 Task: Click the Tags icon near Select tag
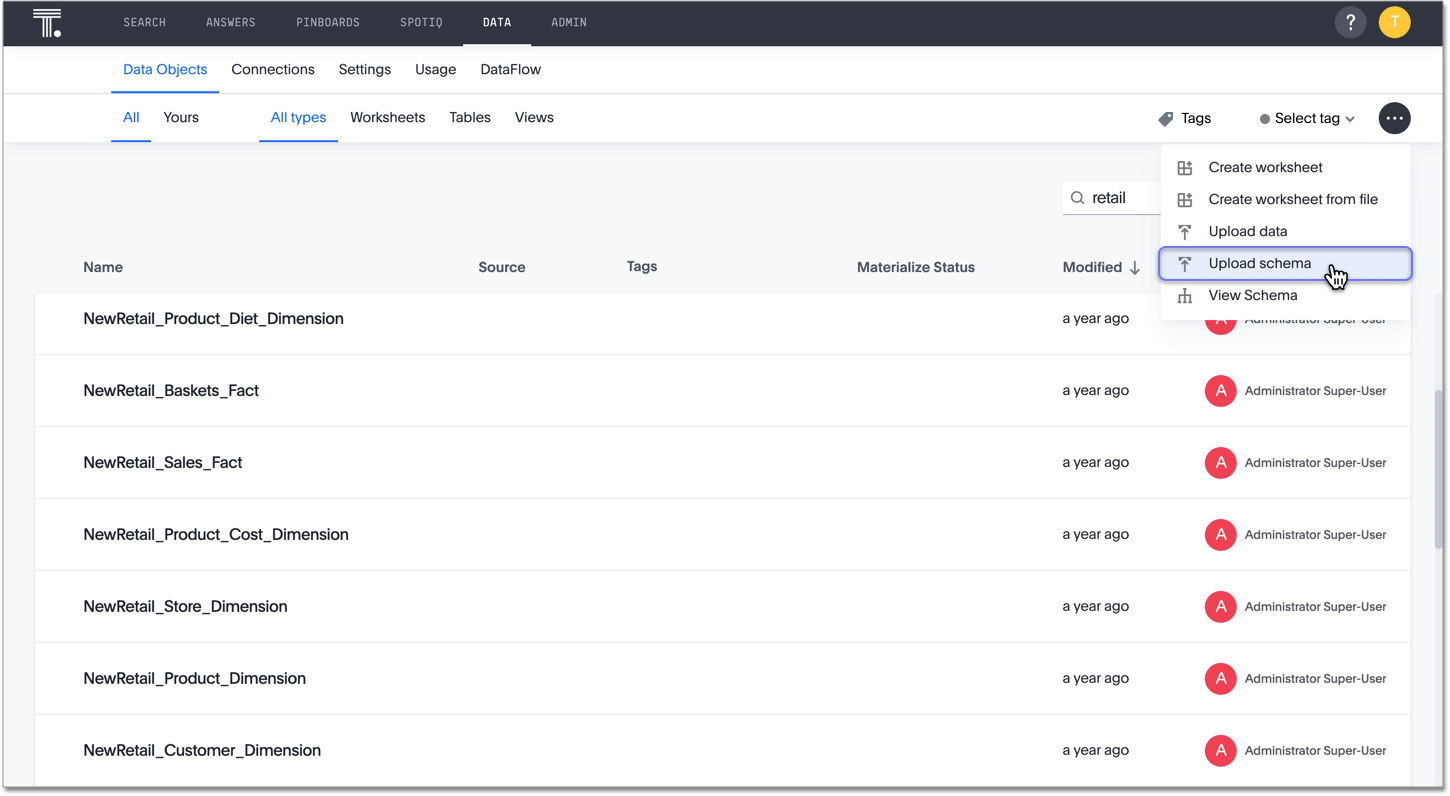pos(1165,118)
